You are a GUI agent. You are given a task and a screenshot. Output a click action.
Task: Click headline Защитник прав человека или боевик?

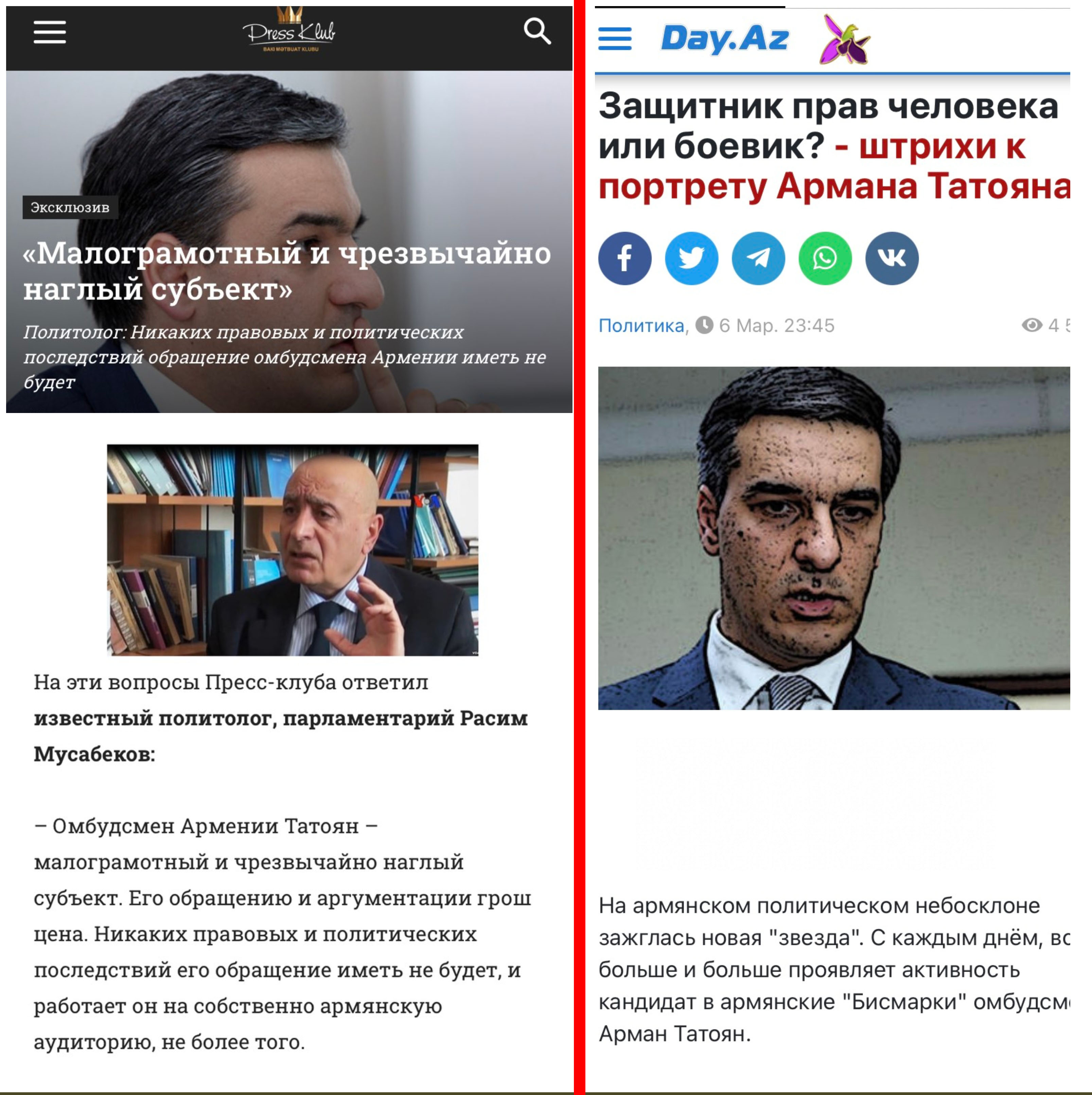828,126
